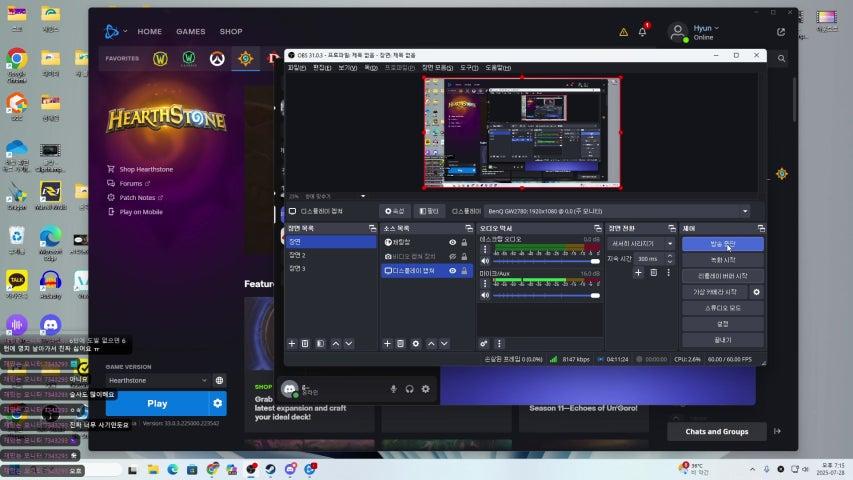Viewport: 853px width, 480px height.
Task: Move source down arrow in OBS sources toolbar
Action: [x=444, y=344]
